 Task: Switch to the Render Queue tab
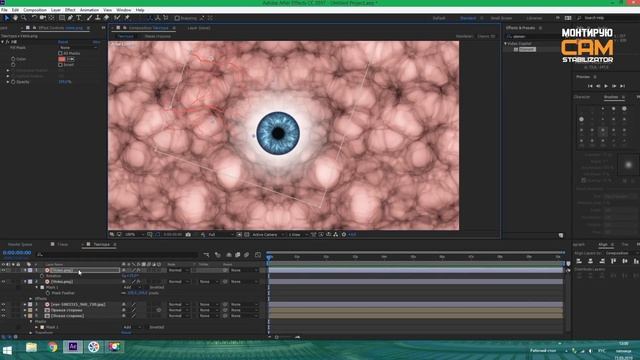20,244
